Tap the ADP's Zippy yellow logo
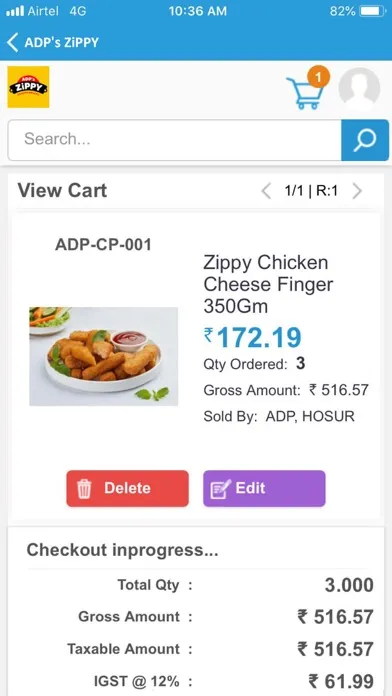The width and height of the screenshot is (392, 696). click(x=28, y=87)
